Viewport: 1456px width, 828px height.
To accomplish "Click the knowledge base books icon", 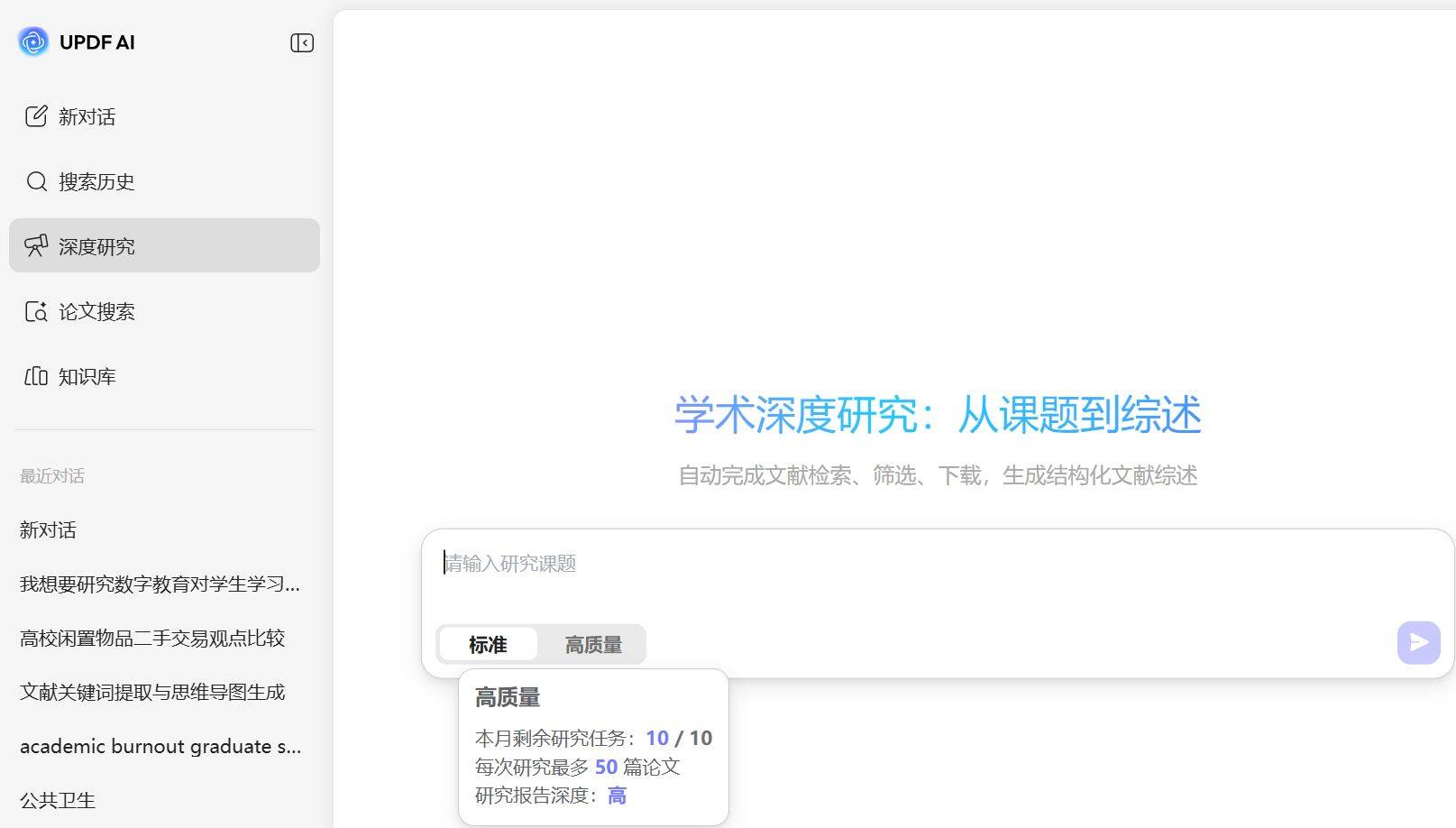I will [36, 376].
